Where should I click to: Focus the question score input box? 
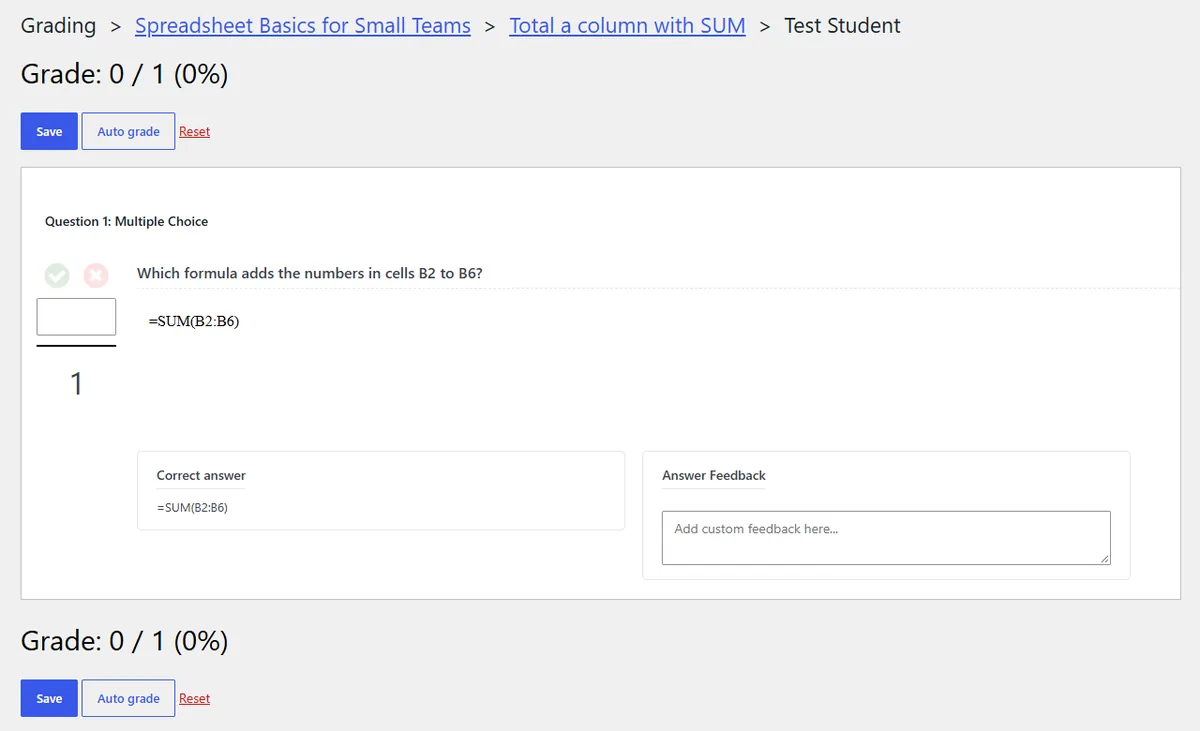76,316
